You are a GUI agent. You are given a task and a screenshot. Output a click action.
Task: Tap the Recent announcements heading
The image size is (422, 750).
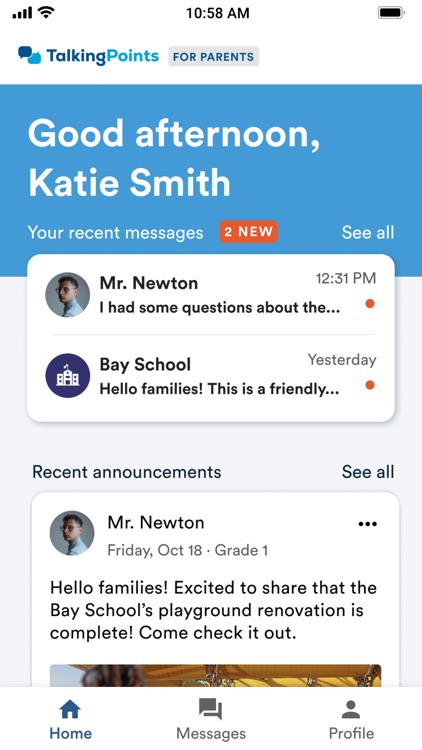point(127,473)
